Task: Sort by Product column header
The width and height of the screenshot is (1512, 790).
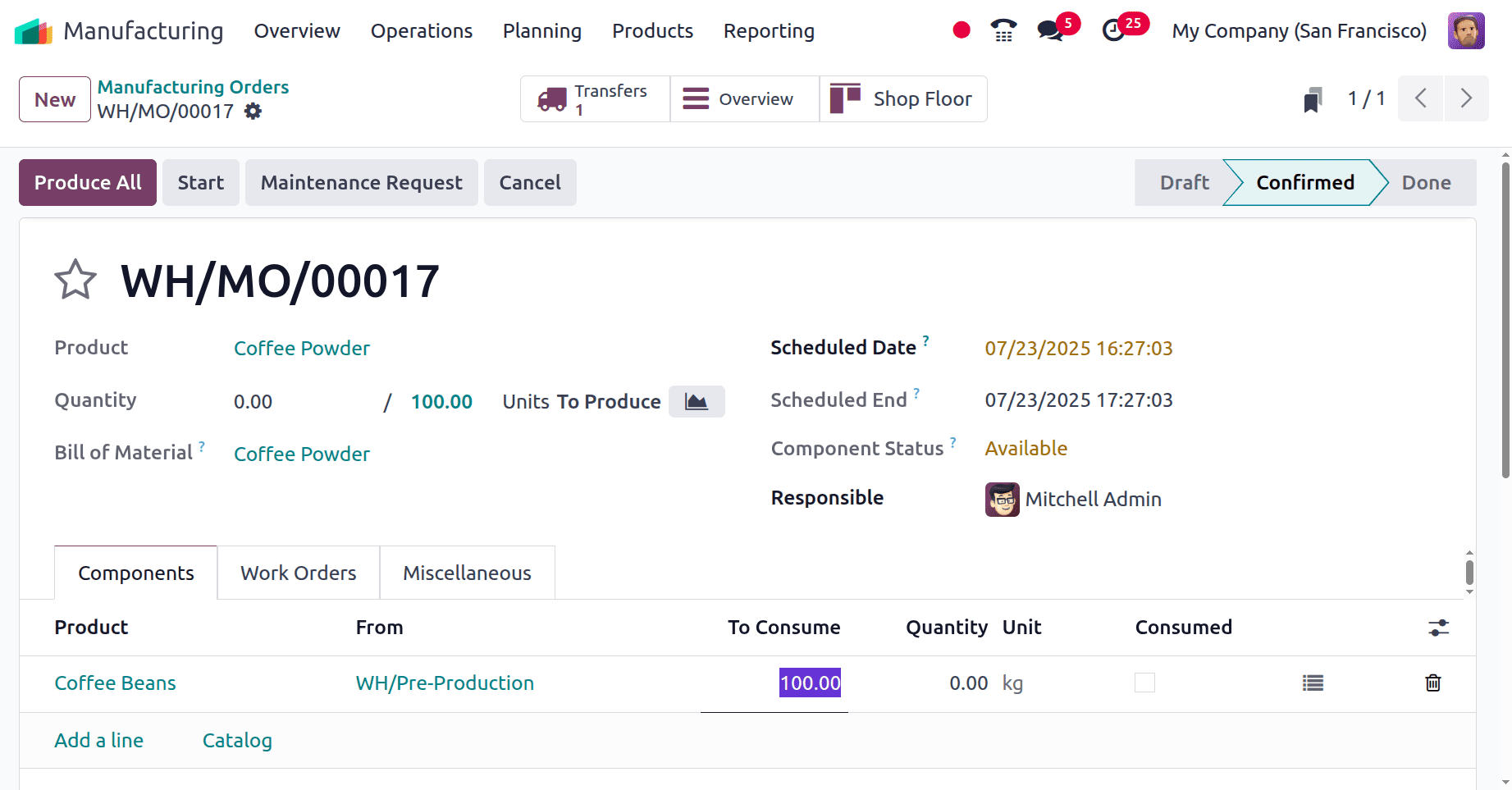Action: point(91,628)
